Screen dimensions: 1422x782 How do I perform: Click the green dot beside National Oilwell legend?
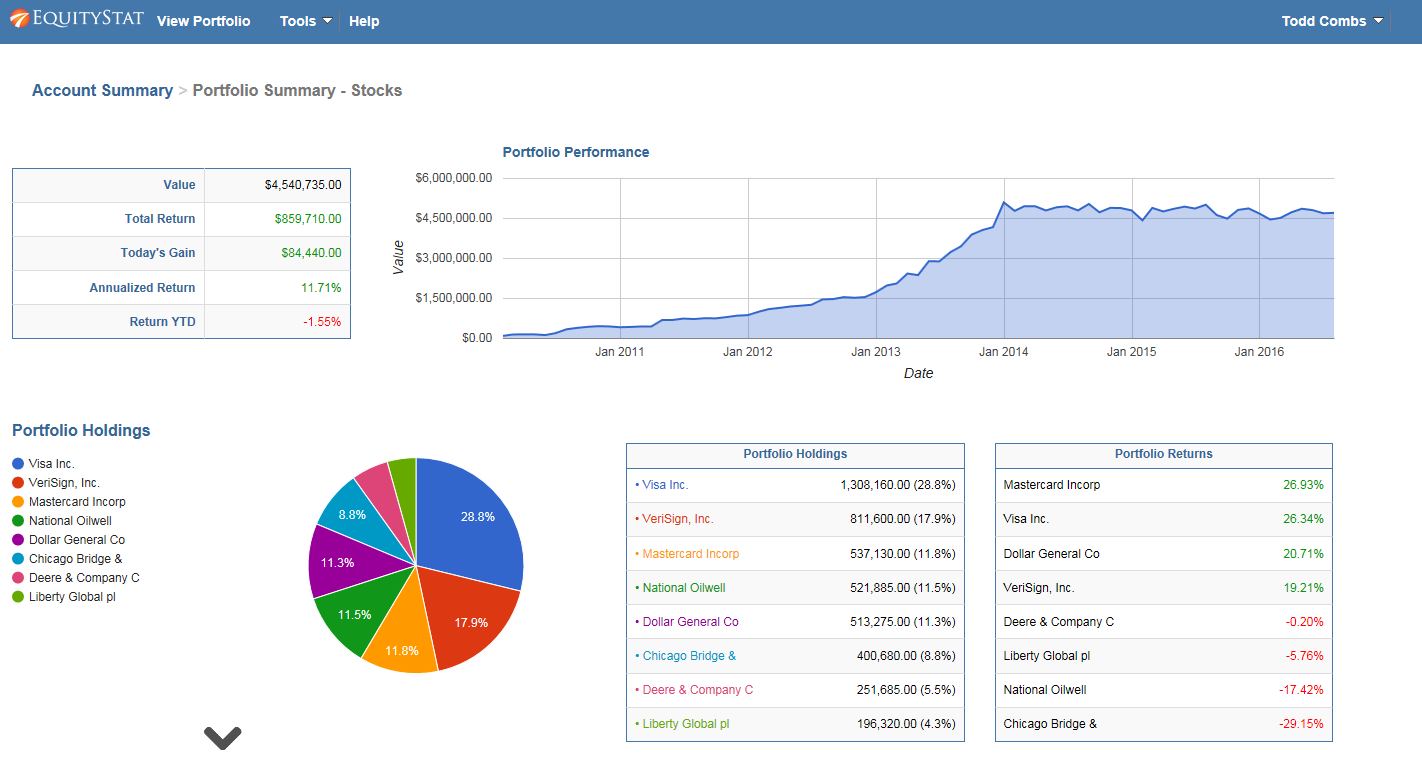(17, 520)
